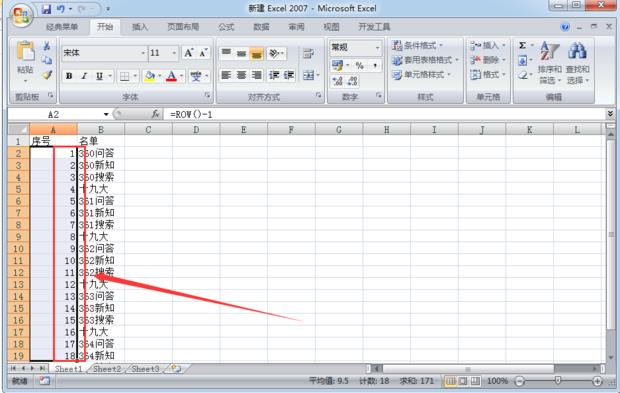Screen dimensions: 620x393
Task: Switch to the 开发工具 tab
Action: (374, 27)
